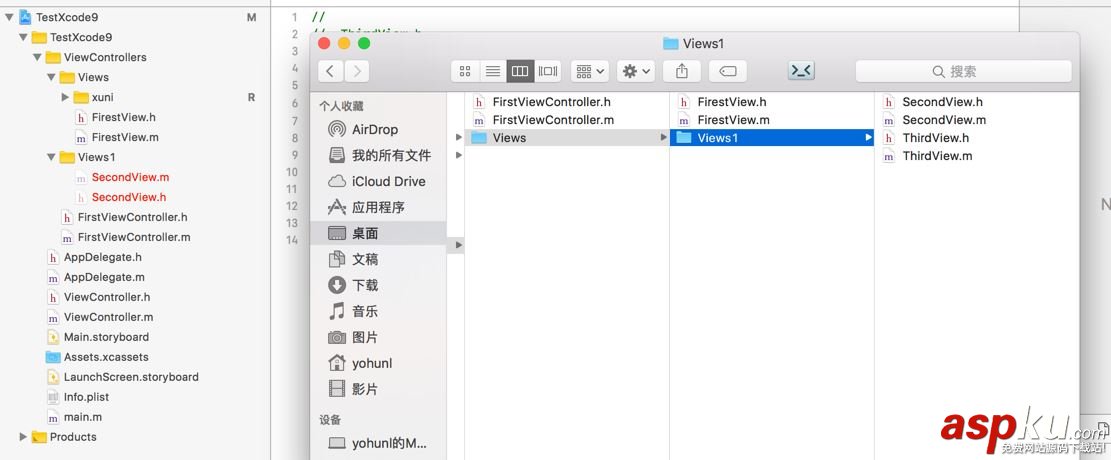Switch Finder to column view
Image resolution: width=1111 pixels, height=460 pixels.
520,71
